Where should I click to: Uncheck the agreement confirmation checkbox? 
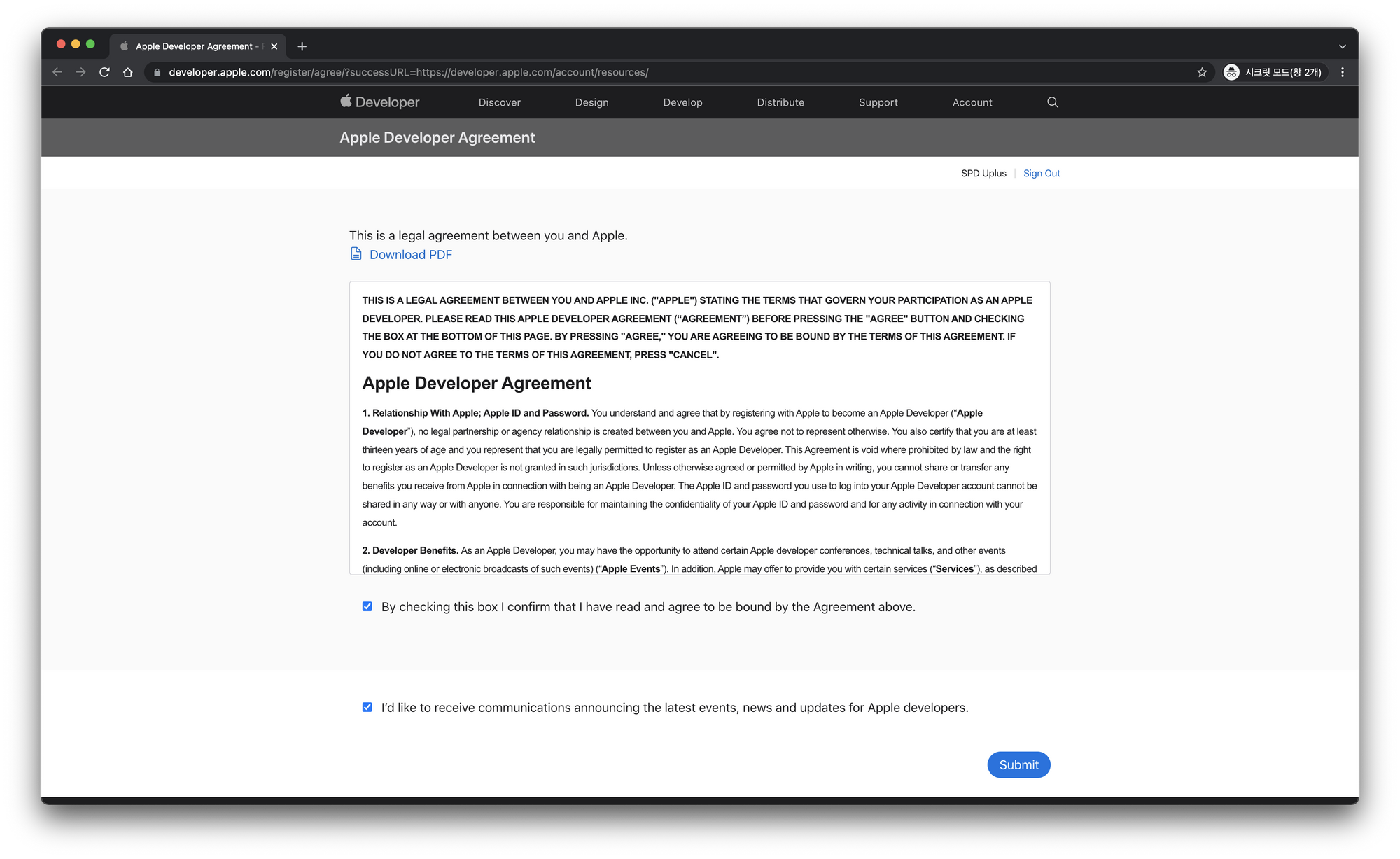[x=367, y=606]
